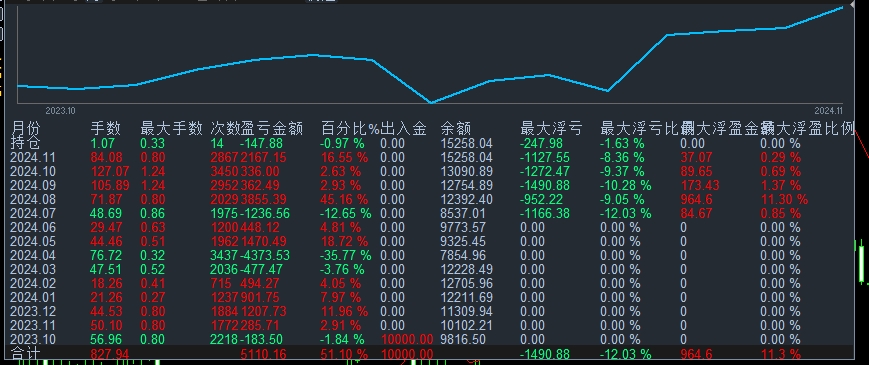This screenshot has height=365, width=869.
Task: Click total percentage 51.10 %
Action: [345, 354]
